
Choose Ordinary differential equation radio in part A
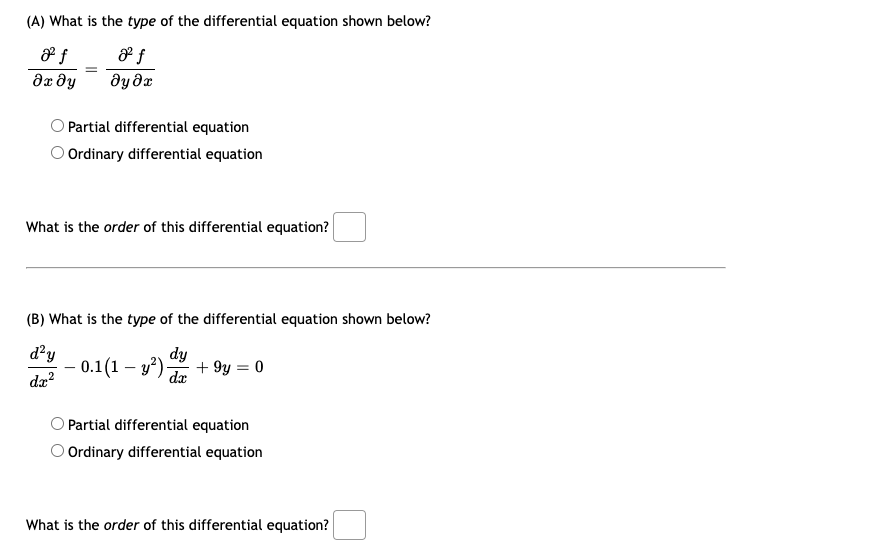point(57,153)
